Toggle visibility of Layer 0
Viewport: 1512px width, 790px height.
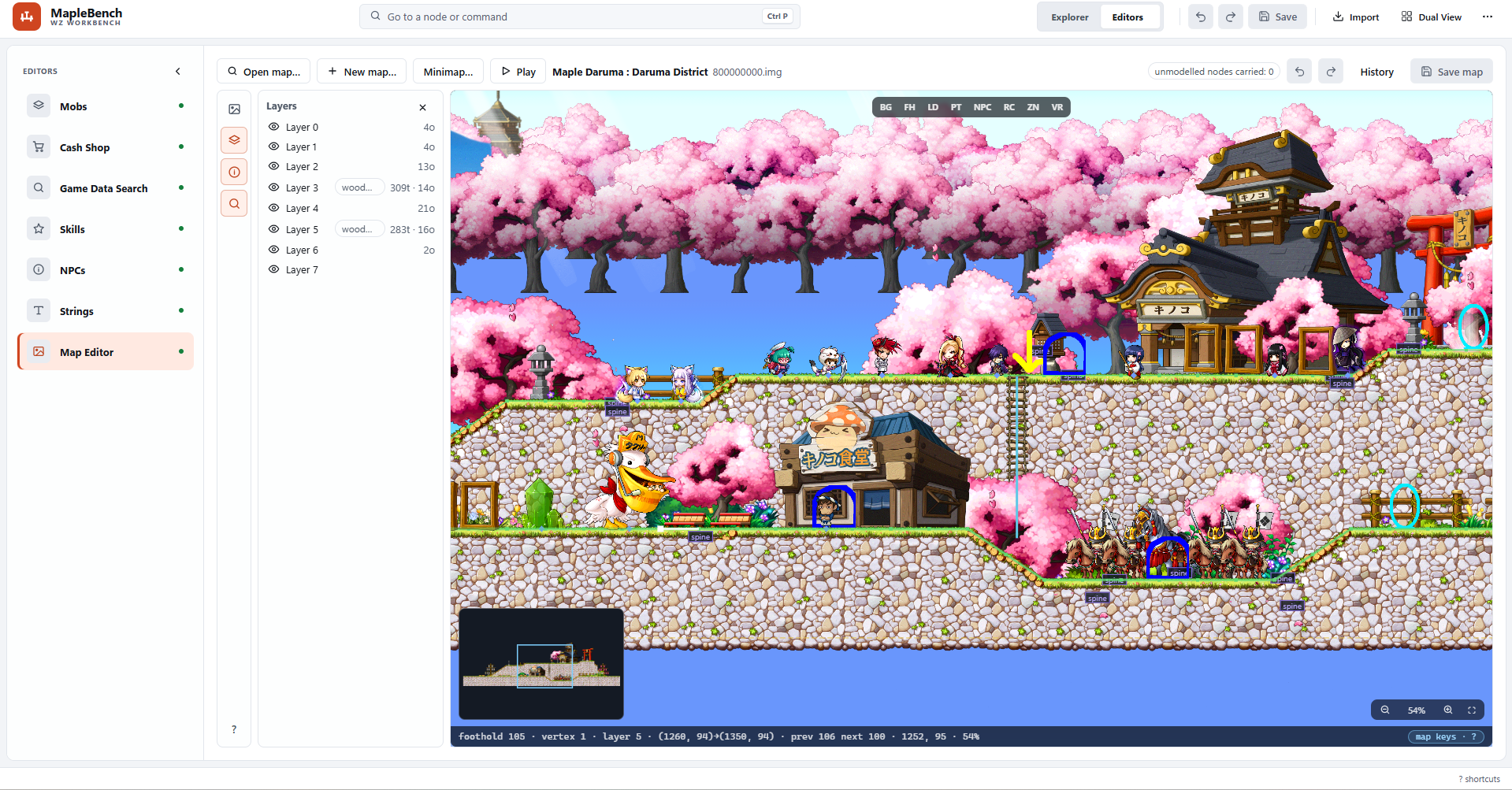[274, 127]
